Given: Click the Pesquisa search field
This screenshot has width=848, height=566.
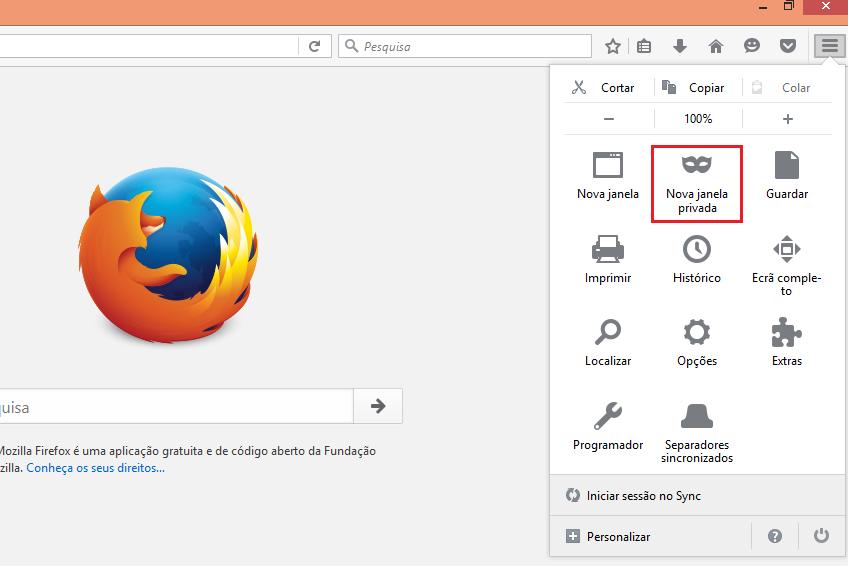Looking at the screenshot, I should (470, 46).
